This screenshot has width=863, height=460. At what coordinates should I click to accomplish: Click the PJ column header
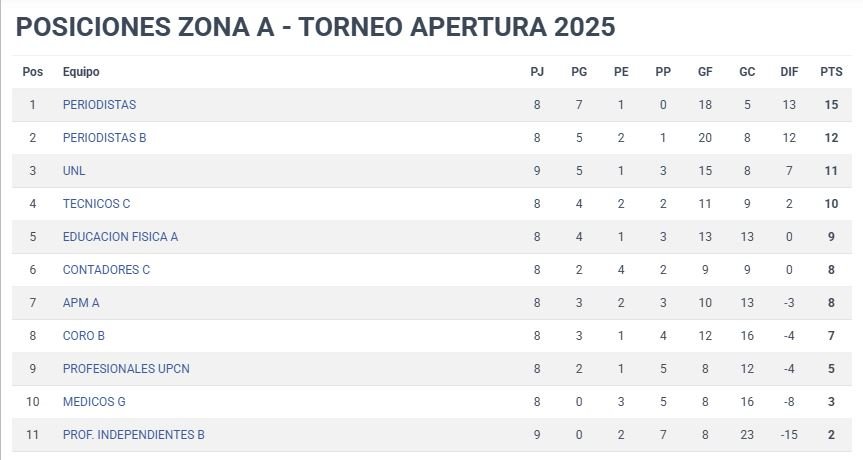point(537,72)
